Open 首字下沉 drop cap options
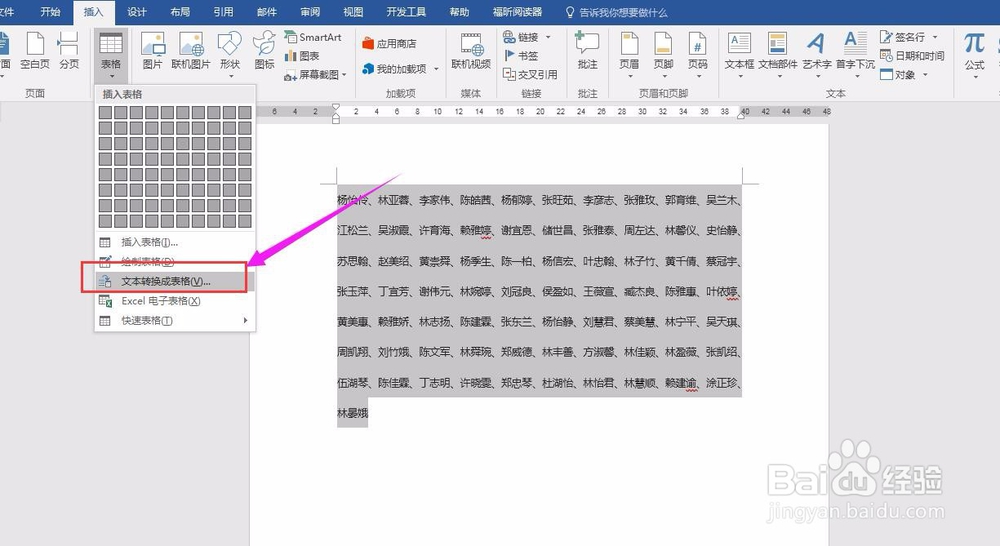This screenshot has height=546, width=1000. coord(855,54)
